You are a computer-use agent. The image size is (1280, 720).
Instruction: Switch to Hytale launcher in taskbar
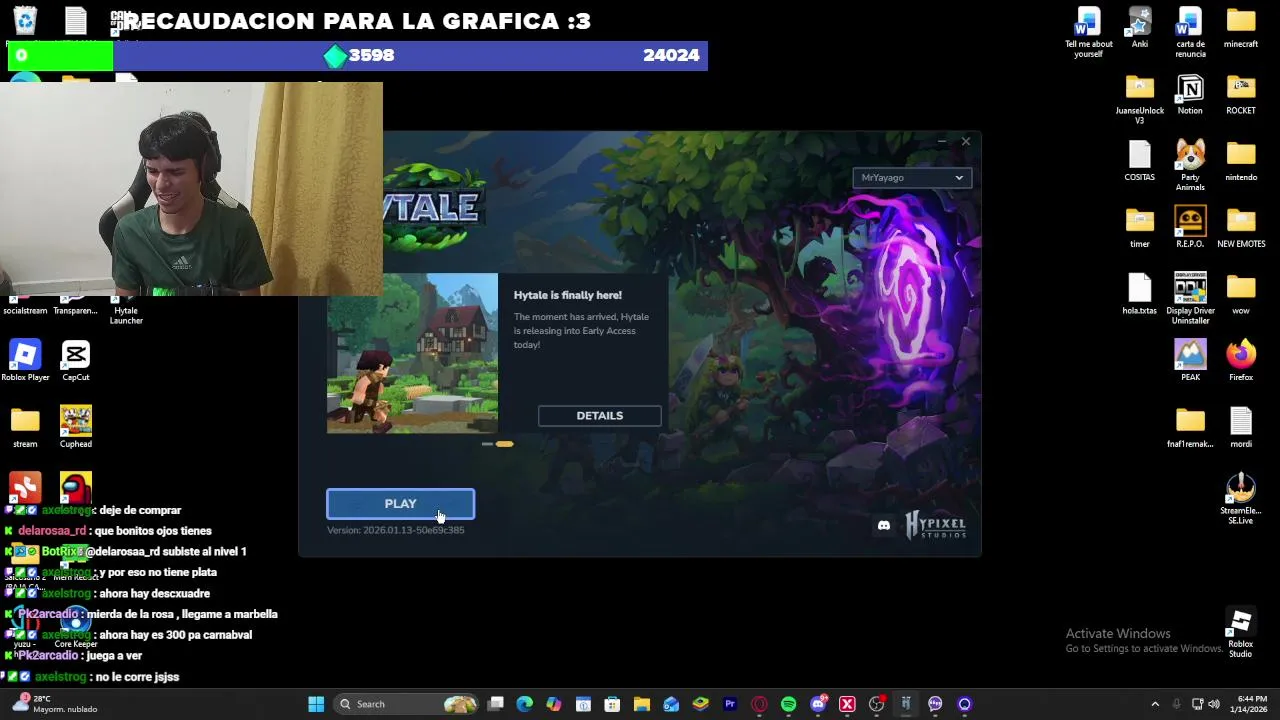tap(906, 704)
